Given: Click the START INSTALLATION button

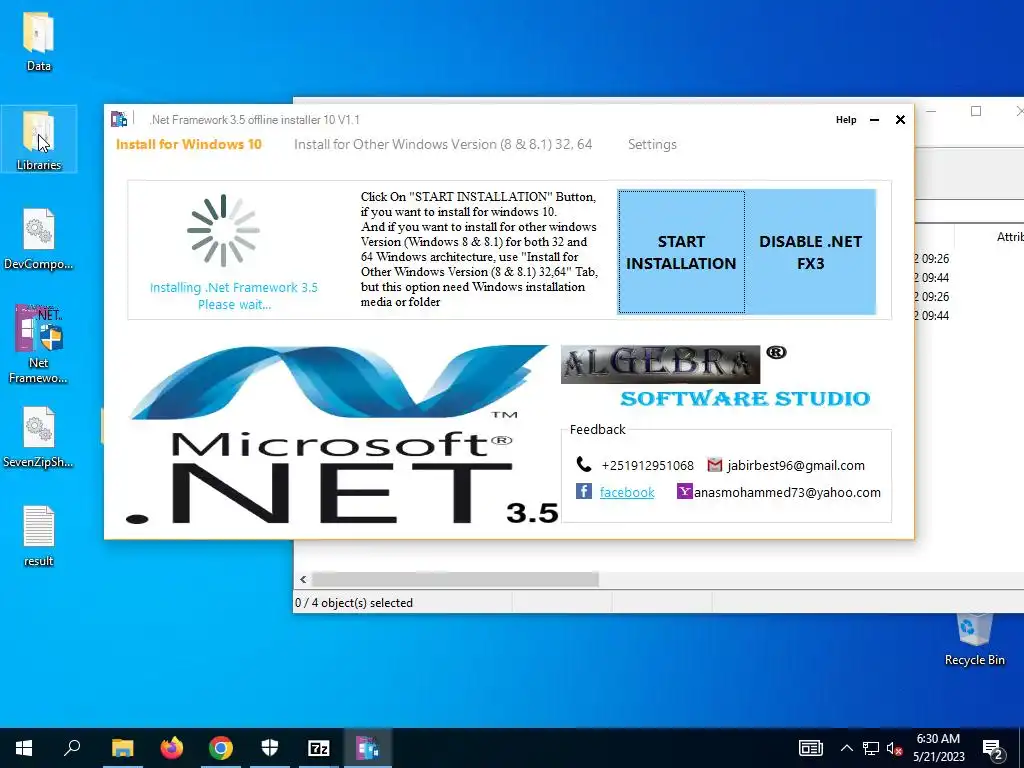Looking at the screenshot, I should (x=681, y=252).
